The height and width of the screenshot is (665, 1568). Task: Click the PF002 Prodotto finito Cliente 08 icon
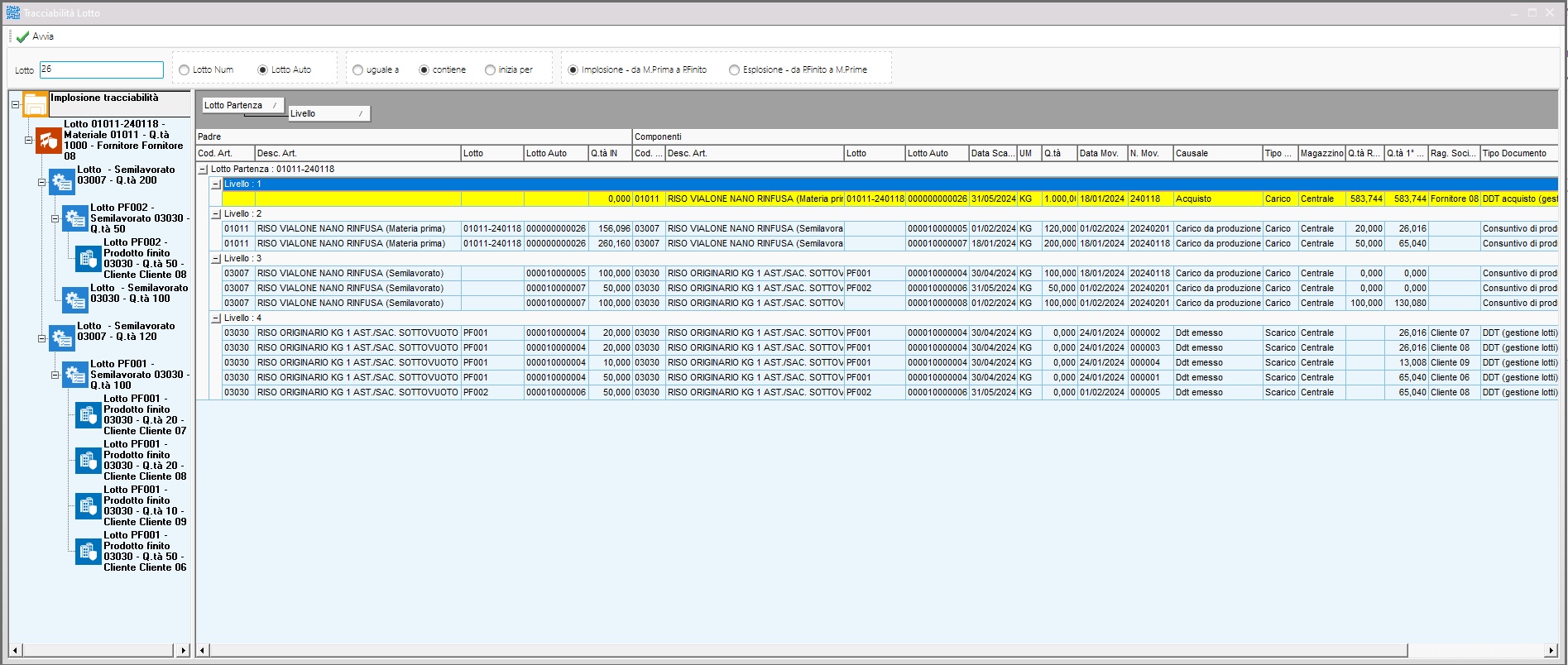pos(89,259)
